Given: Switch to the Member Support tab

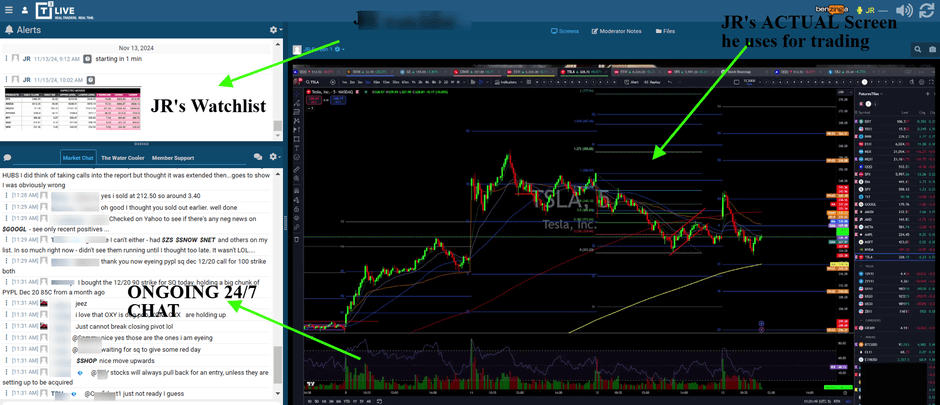Looking at the screenshot, I should (x=173, y=158).
